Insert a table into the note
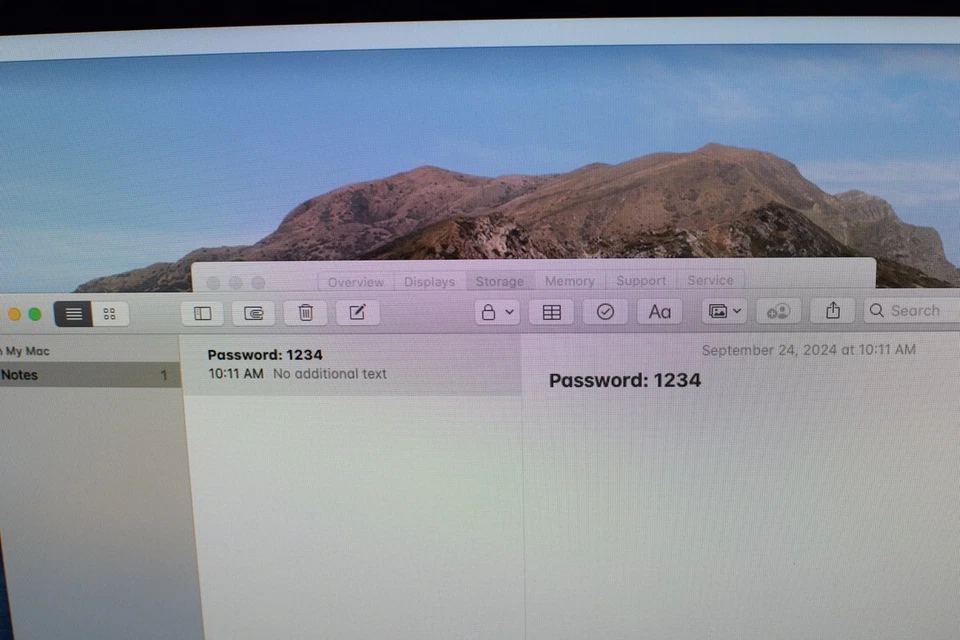The image size is (960, 640). pyautogui.click(x=551, y=311)
